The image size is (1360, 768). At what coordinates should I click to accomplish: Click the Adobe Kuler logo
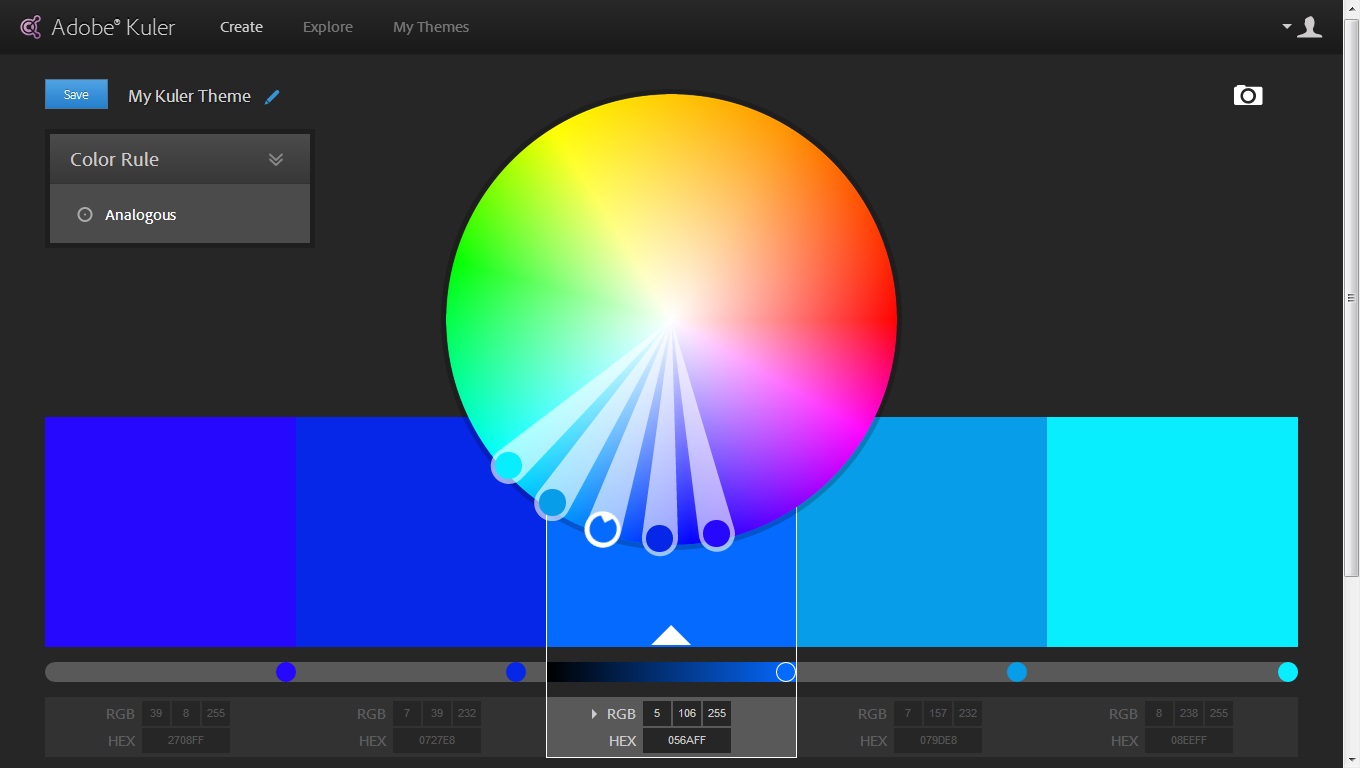click(96, 27)
